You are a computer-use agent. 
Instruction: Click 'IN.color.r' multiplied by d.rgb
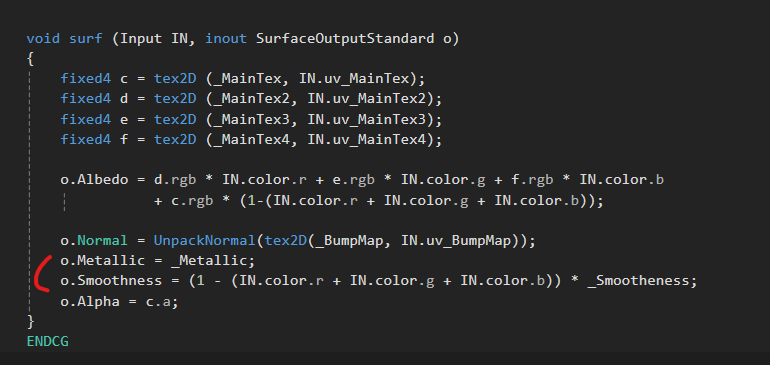tap(265, 180)
